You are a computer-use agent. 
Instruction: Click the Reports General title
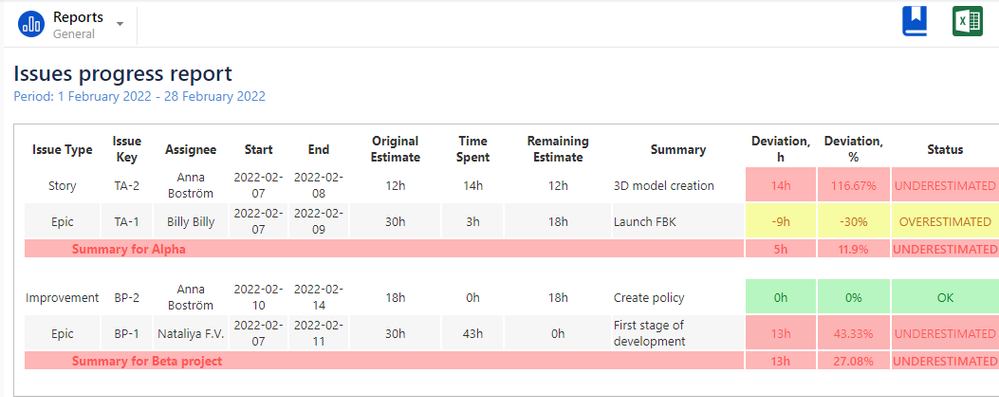click(x=78, y=25)
